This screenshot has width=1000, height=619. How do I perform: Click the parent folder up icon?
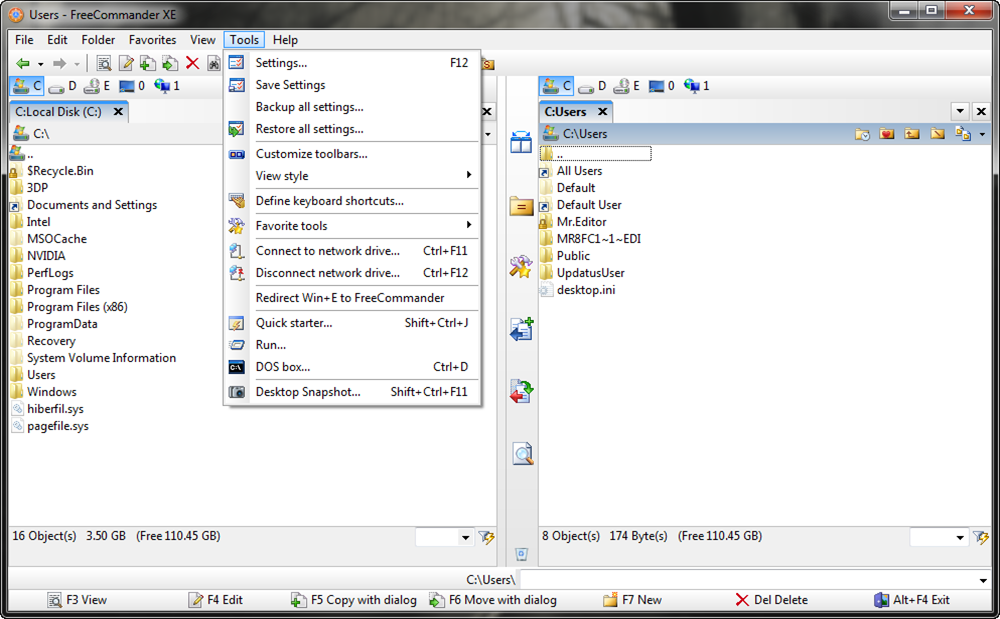click(912, 134)
